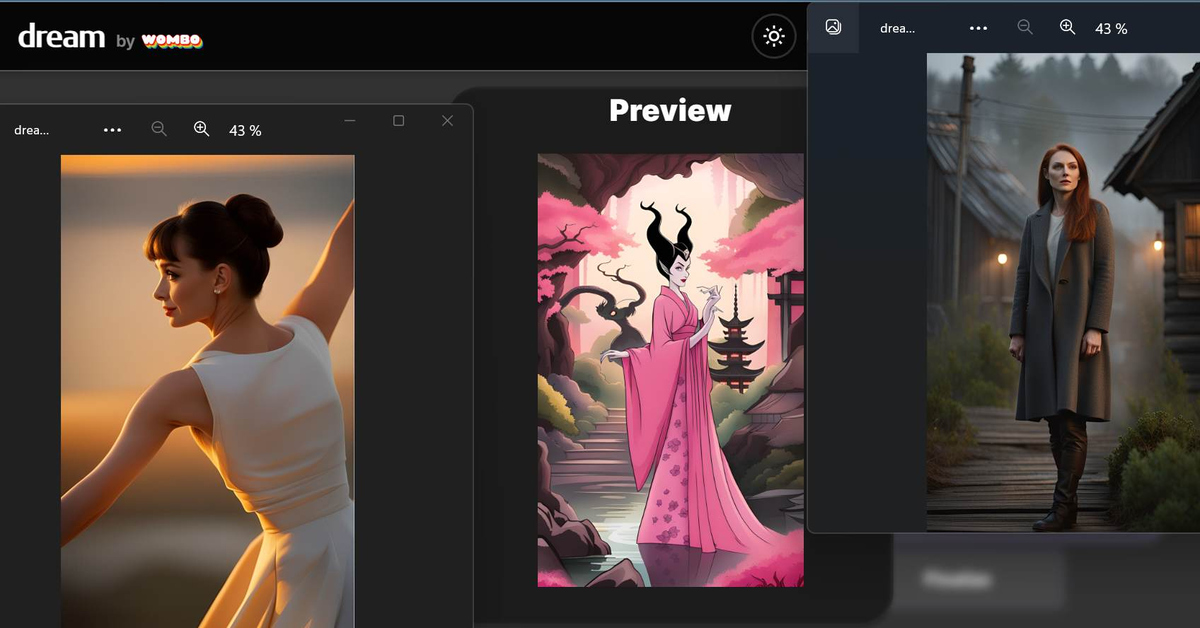Zoom in on left photo window
The image size is (1200, 628).
pos(202,129)
